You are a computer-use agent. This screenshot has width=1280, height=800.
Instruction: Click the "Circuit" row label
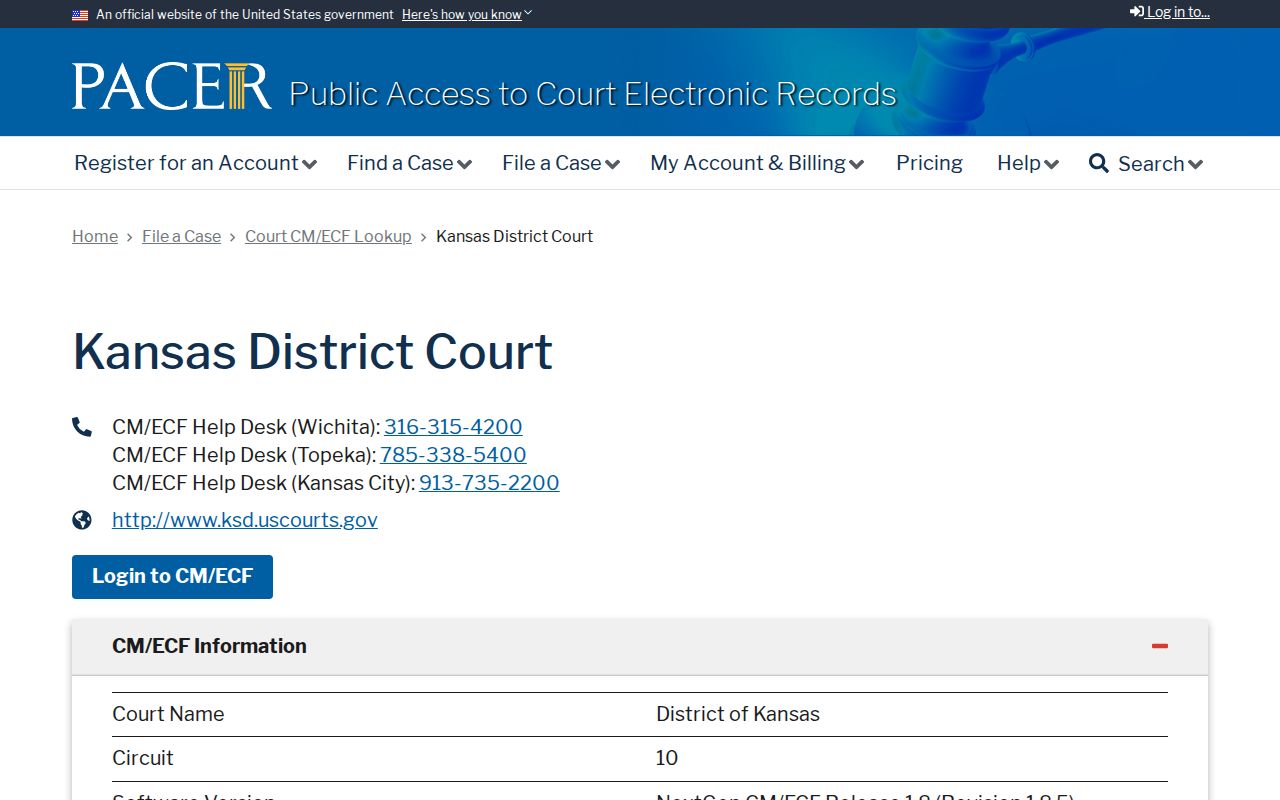143,758
